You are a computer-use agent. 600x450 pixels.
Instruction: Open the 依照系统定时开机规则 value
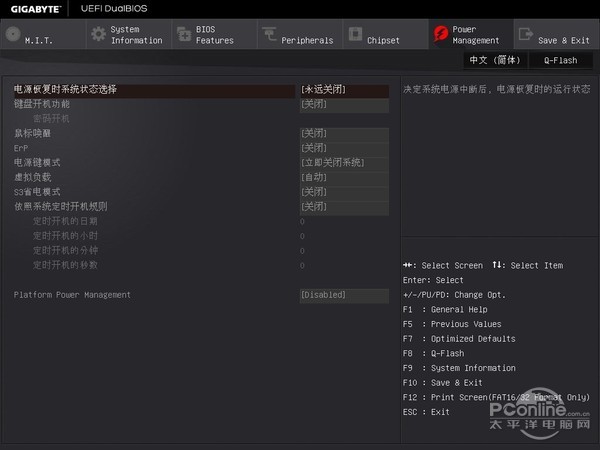click(344, 207)
